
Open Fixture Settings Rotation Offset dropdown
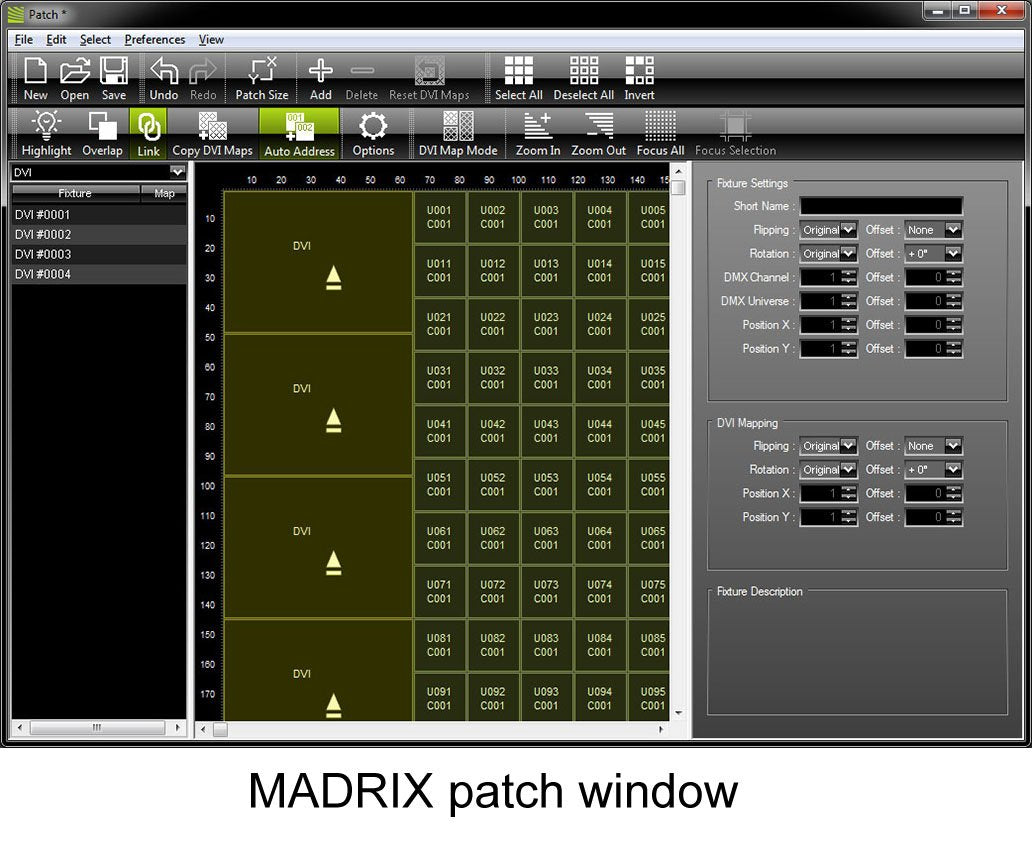pos(933,253)
